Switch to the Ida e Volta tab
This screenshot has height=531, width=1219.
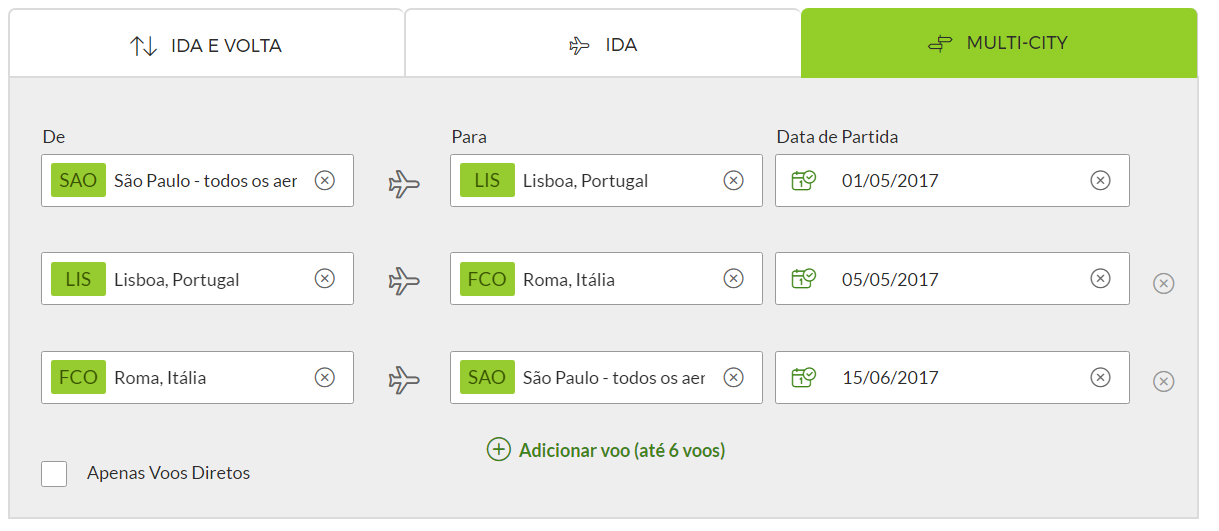point(206,44)
